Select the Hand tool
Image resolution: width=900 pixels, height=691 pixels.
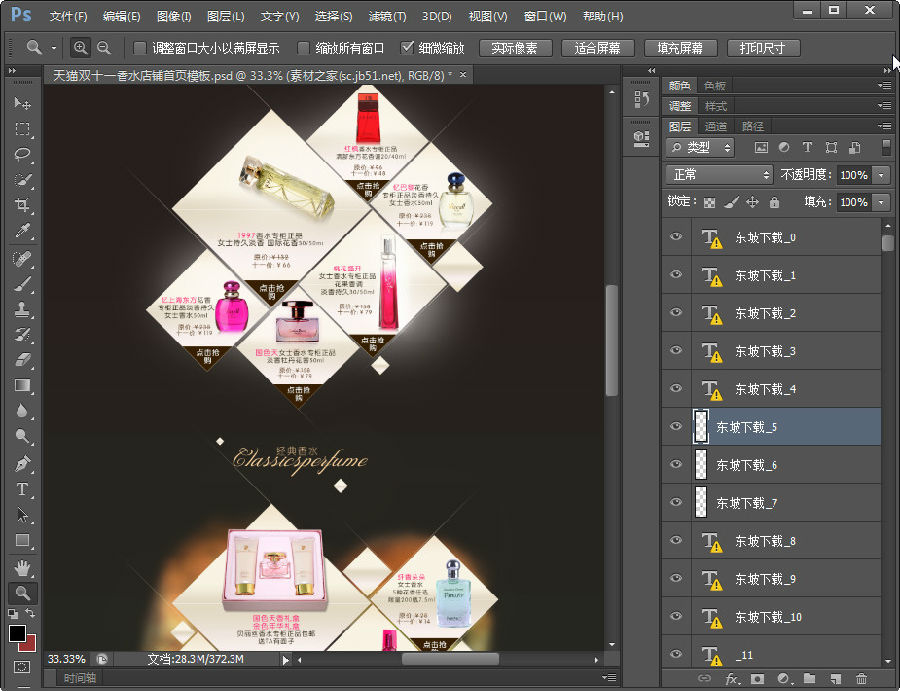tap(22, 567)
